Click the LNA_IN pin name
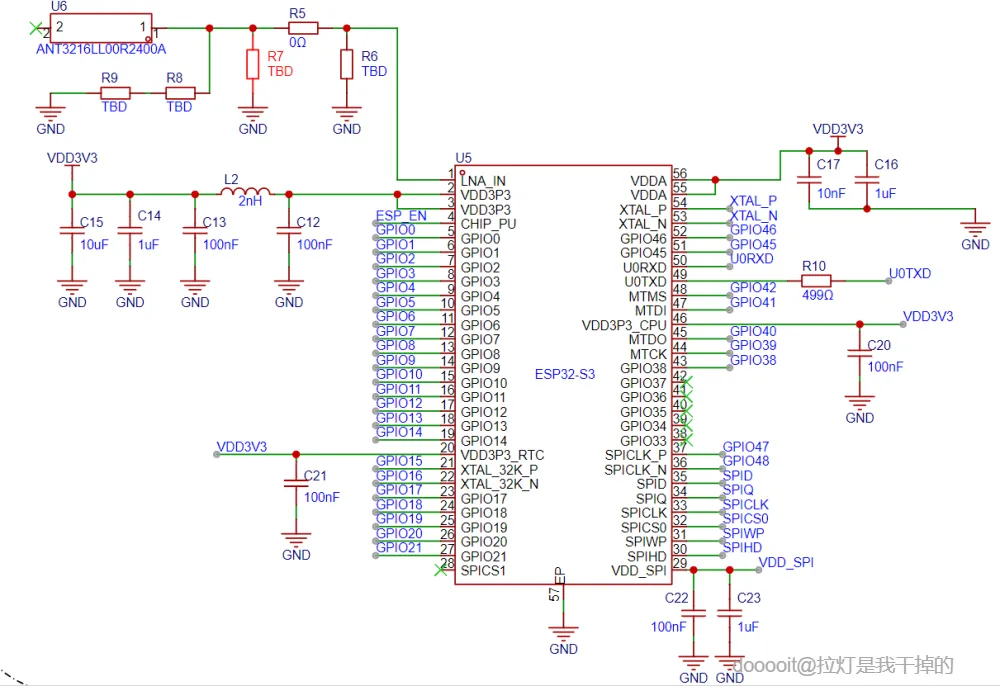 tap(483, 181)
